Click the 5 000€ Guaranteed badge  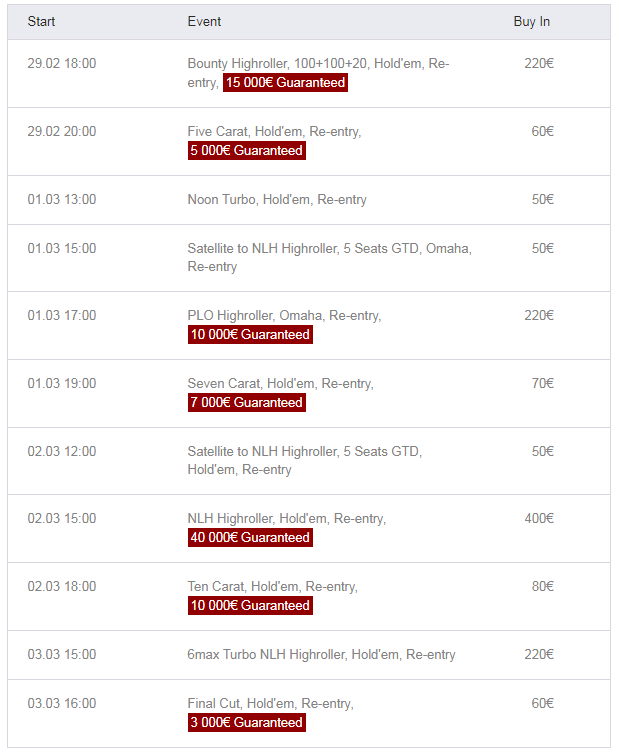click(246, 151)
